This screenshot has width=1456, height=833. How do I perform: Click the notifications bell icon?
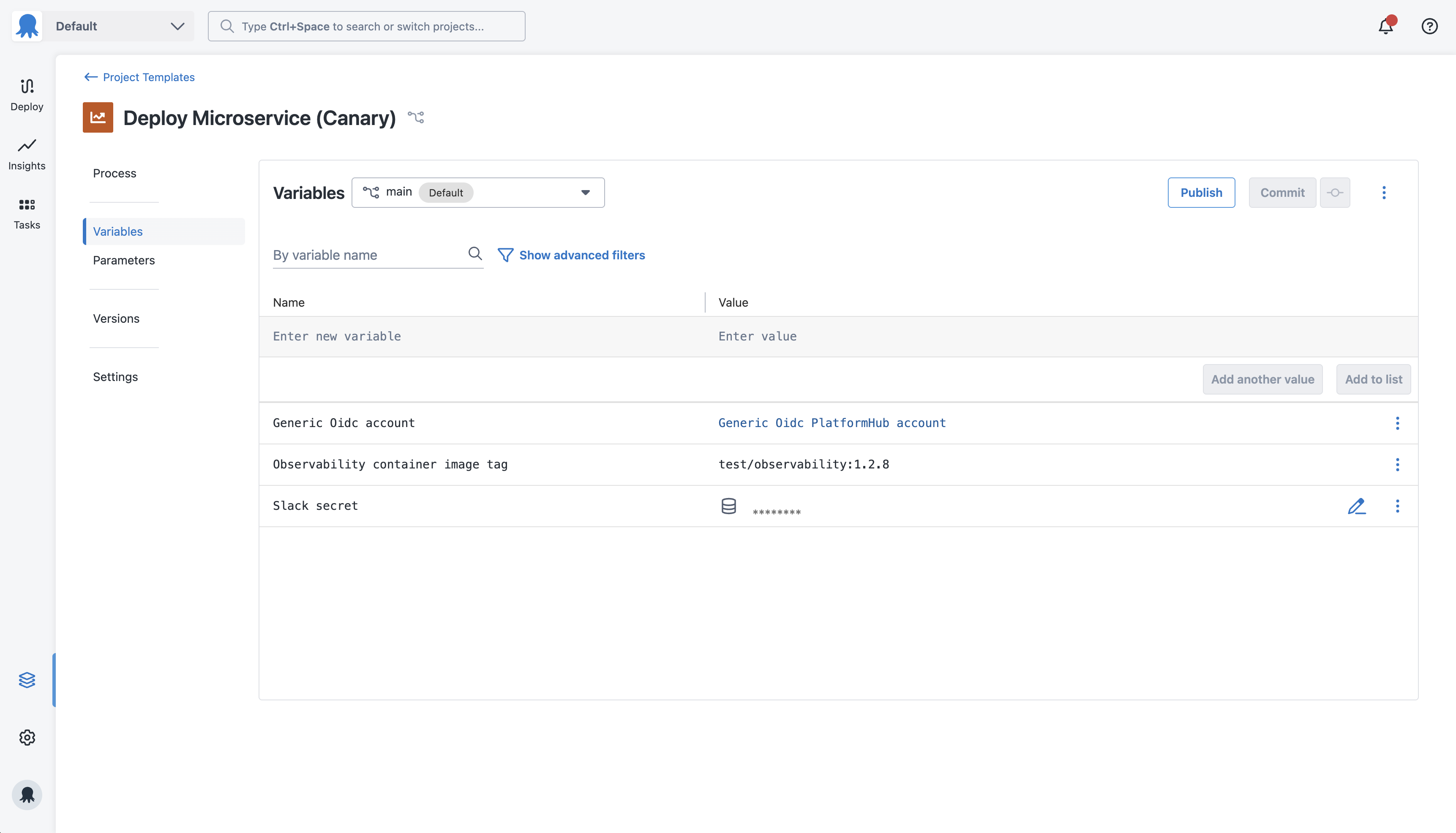coord(1385,26)
